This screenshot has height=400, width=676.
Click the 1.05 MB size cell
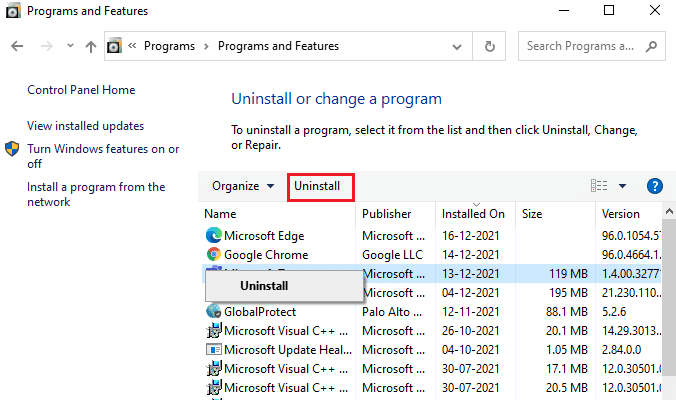click(566, 350)
